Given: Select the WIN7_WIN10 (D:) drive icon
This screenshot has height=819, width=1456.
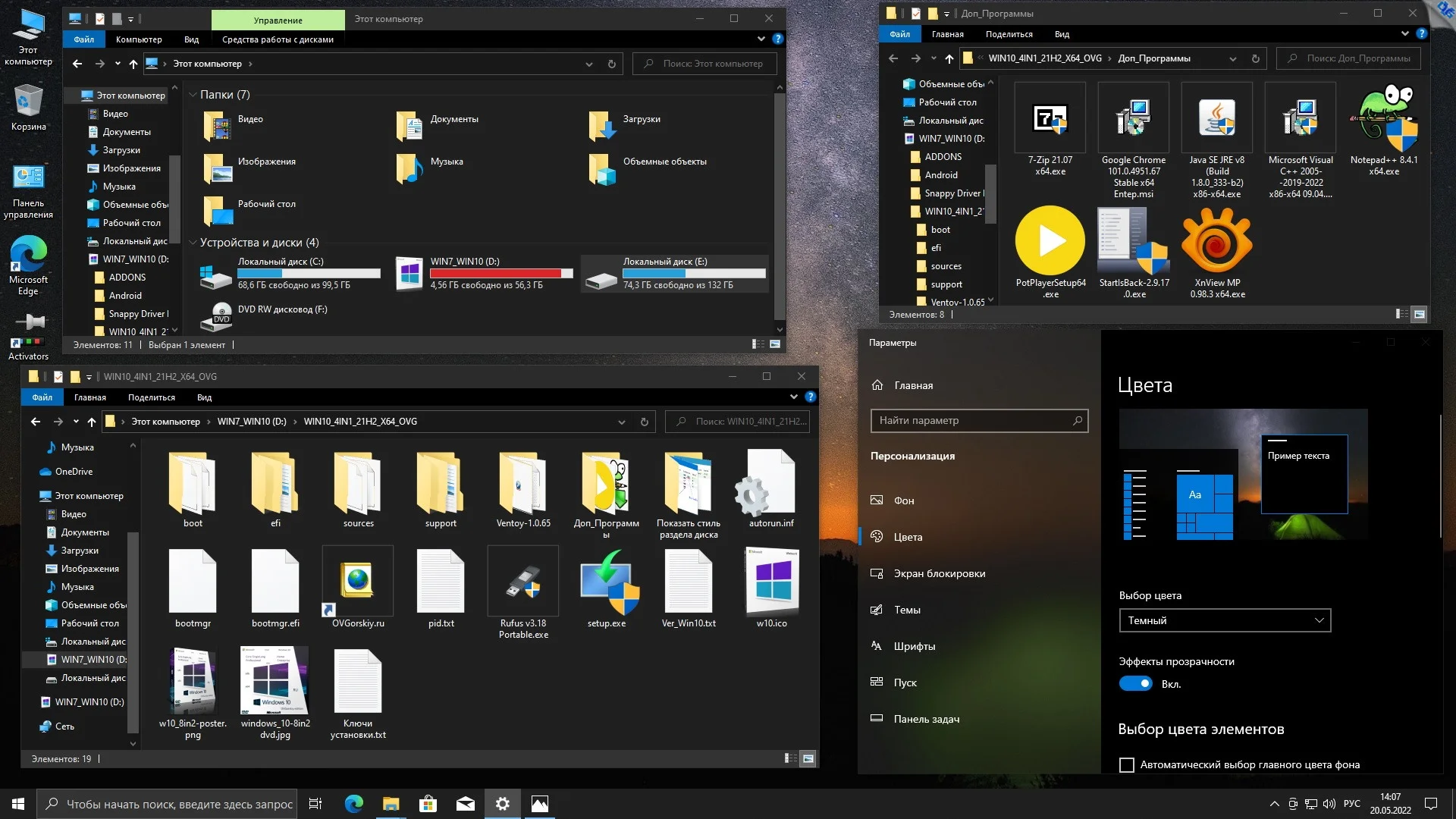Looking at the screenshot, I should (x=409, y=274).
